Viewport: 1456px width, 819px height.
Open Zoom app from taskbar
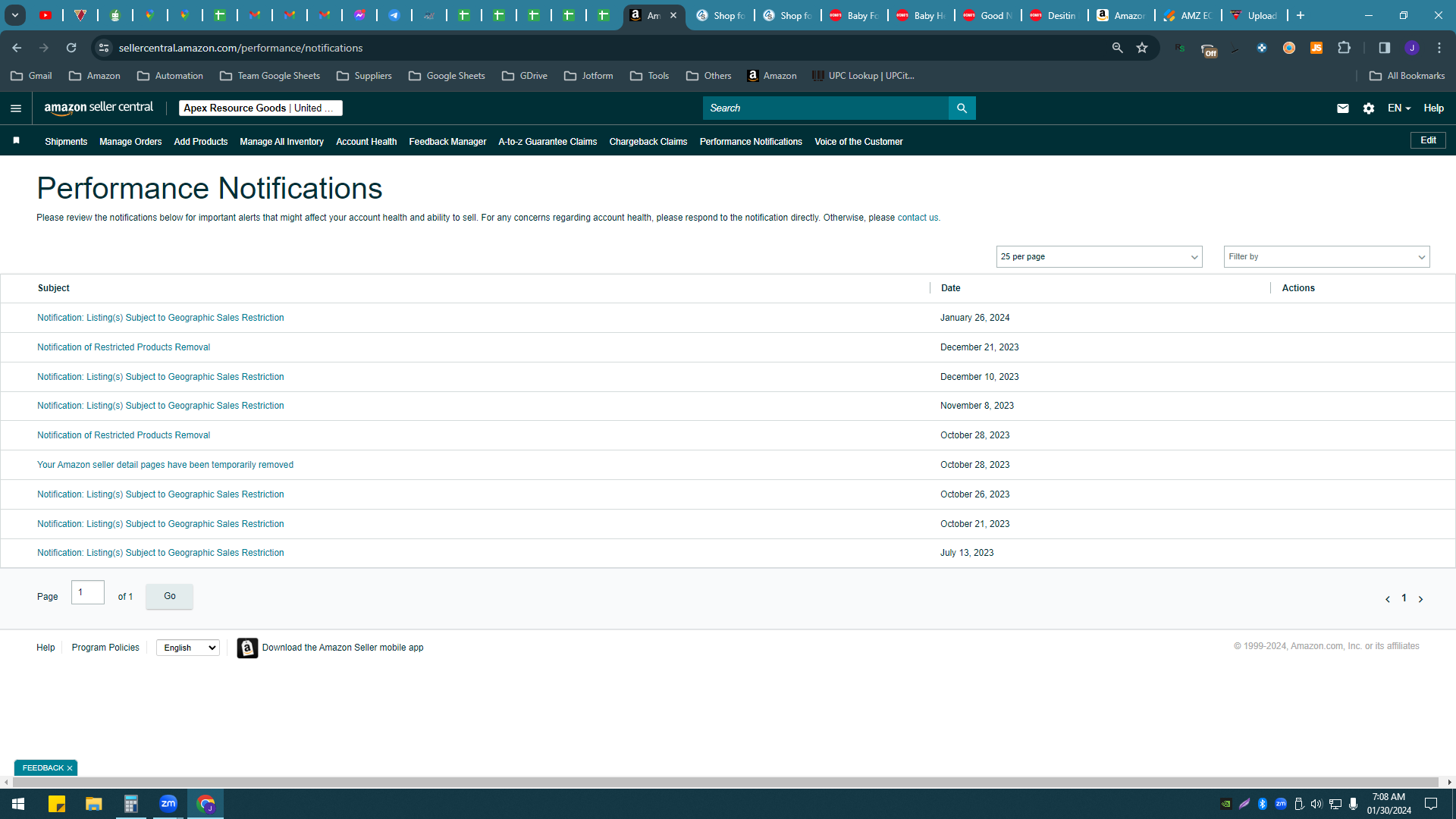168,804
